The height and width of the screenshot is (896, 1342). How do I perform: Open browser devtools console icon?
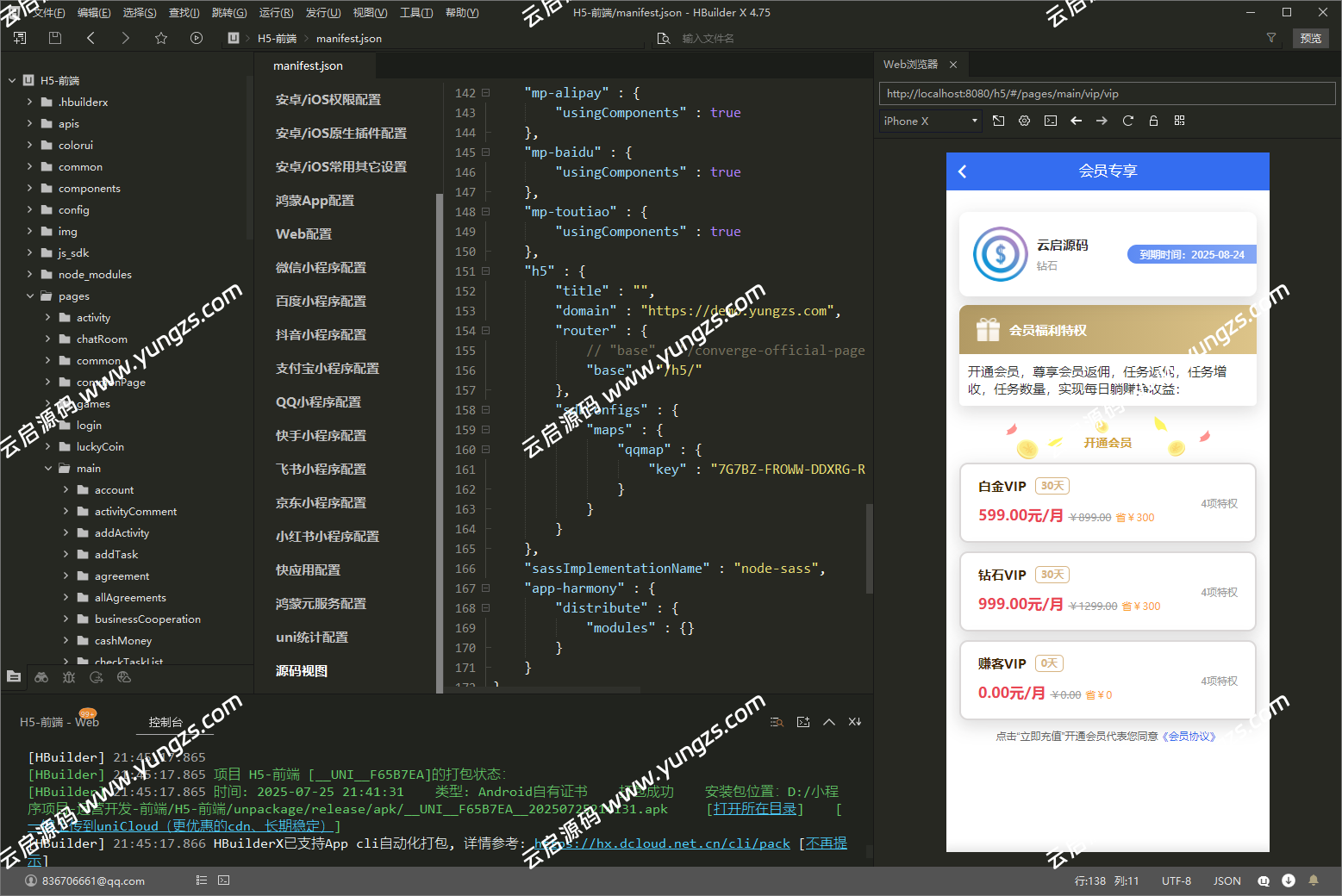point(1050,121)
